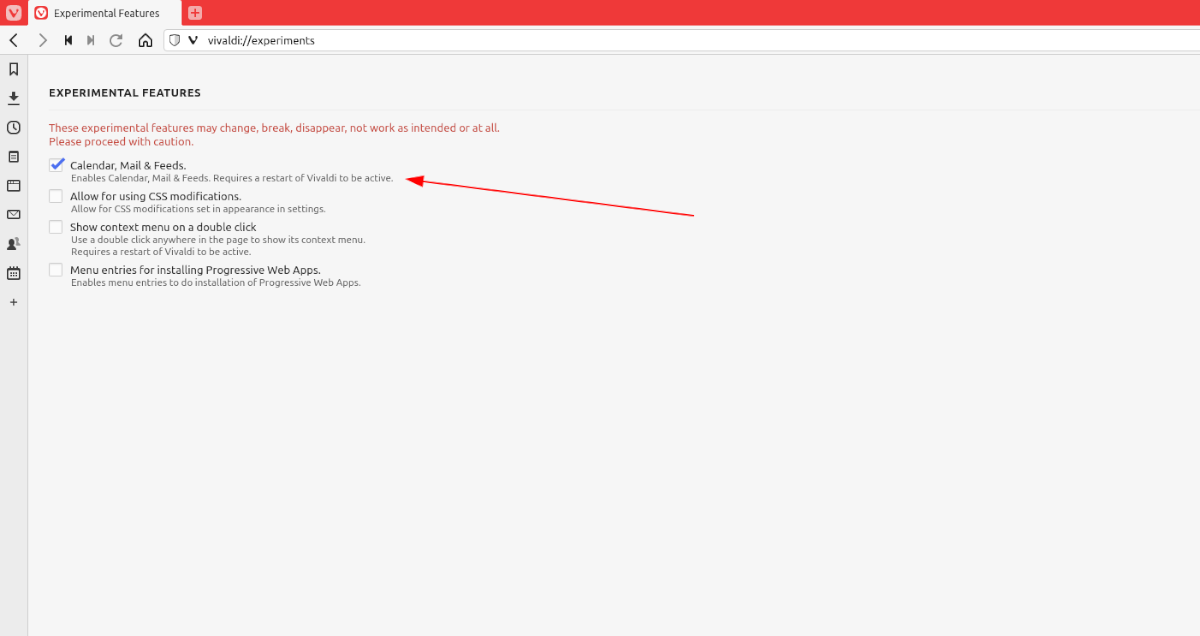Open the Contacts panel

13,243
